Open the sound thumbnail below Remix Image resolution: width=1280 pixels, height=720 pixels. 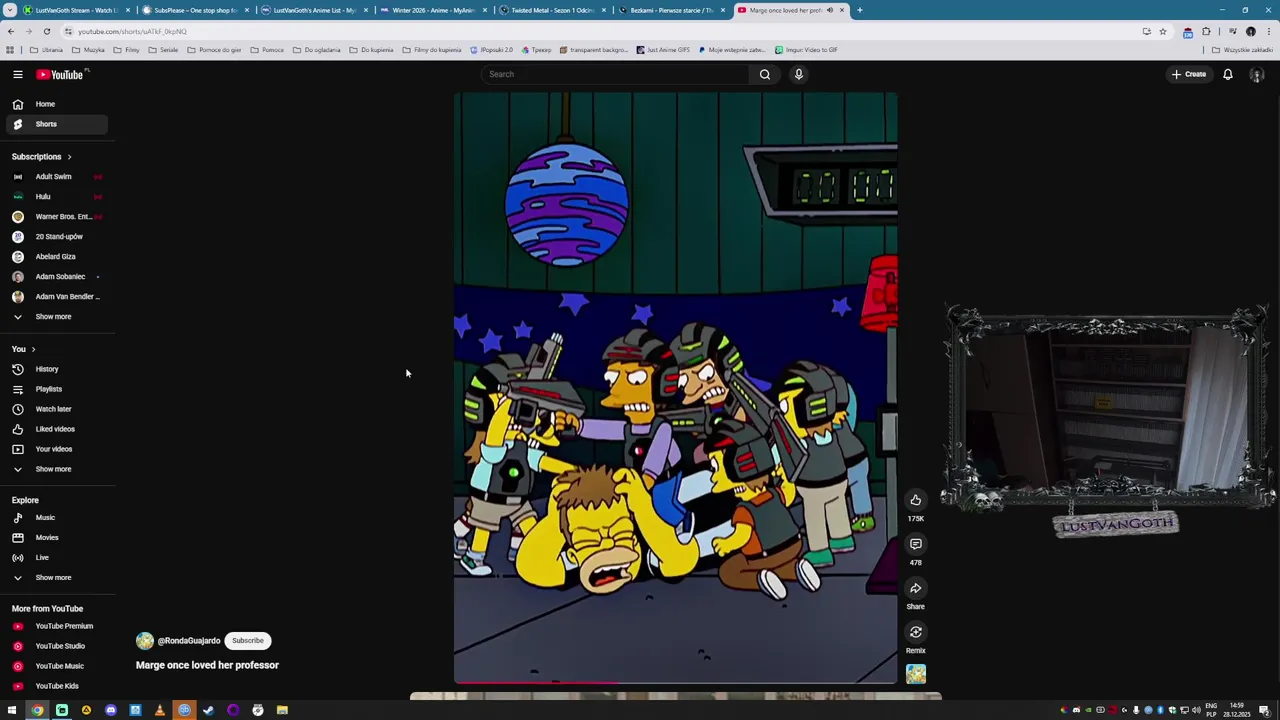[x=916, y=674]
